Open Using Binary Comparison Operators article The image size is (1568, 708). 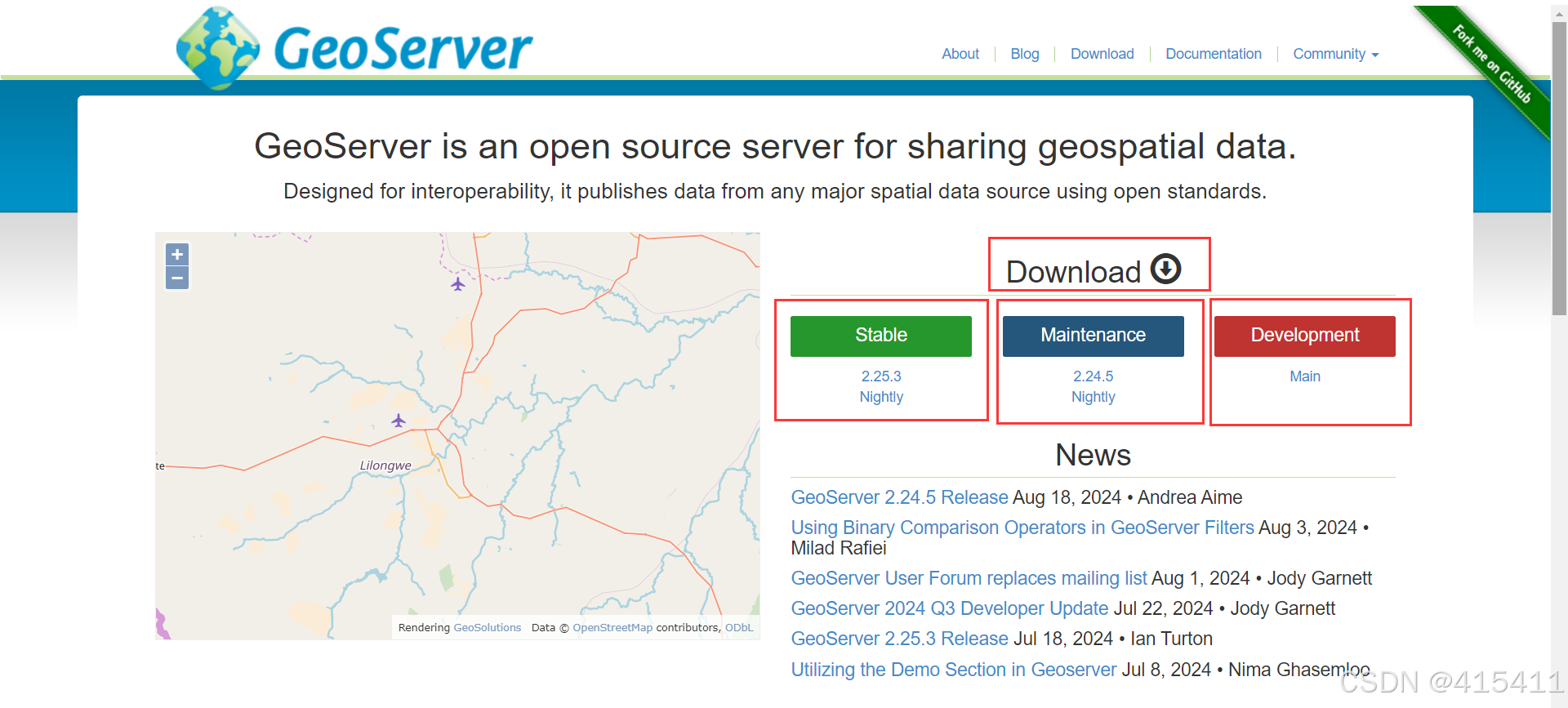pyautogui.click(x=1022, y=528)
